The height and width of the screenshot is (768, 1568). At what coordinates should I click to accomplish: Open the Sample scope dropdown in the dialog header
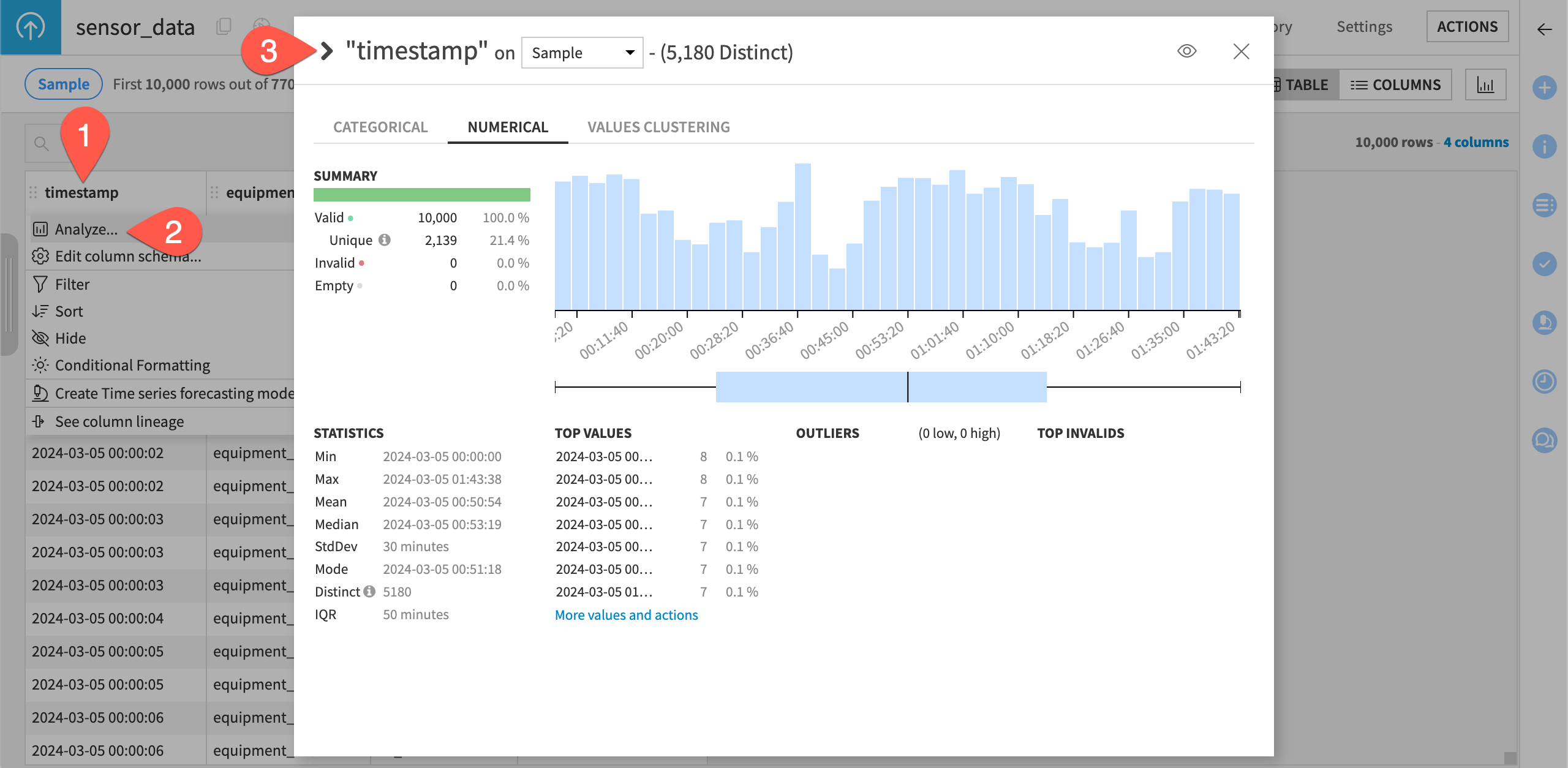click(x=581, y=53)
